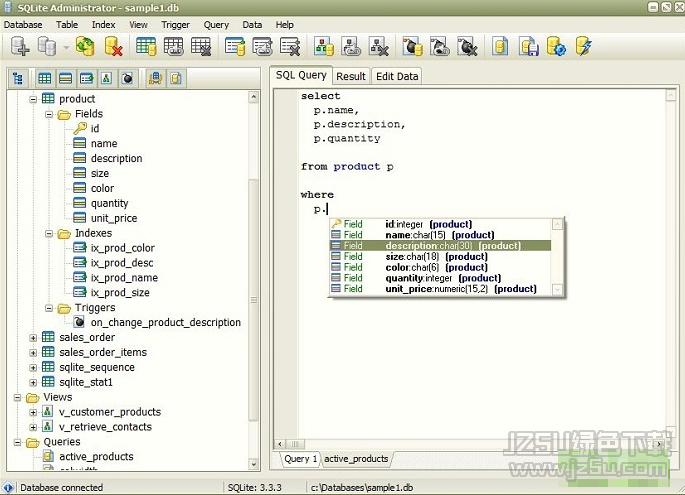The height and width of the screenshot is (495, 685).
Task: Click the delete view toolbar icon
Action: click(379, 46)
